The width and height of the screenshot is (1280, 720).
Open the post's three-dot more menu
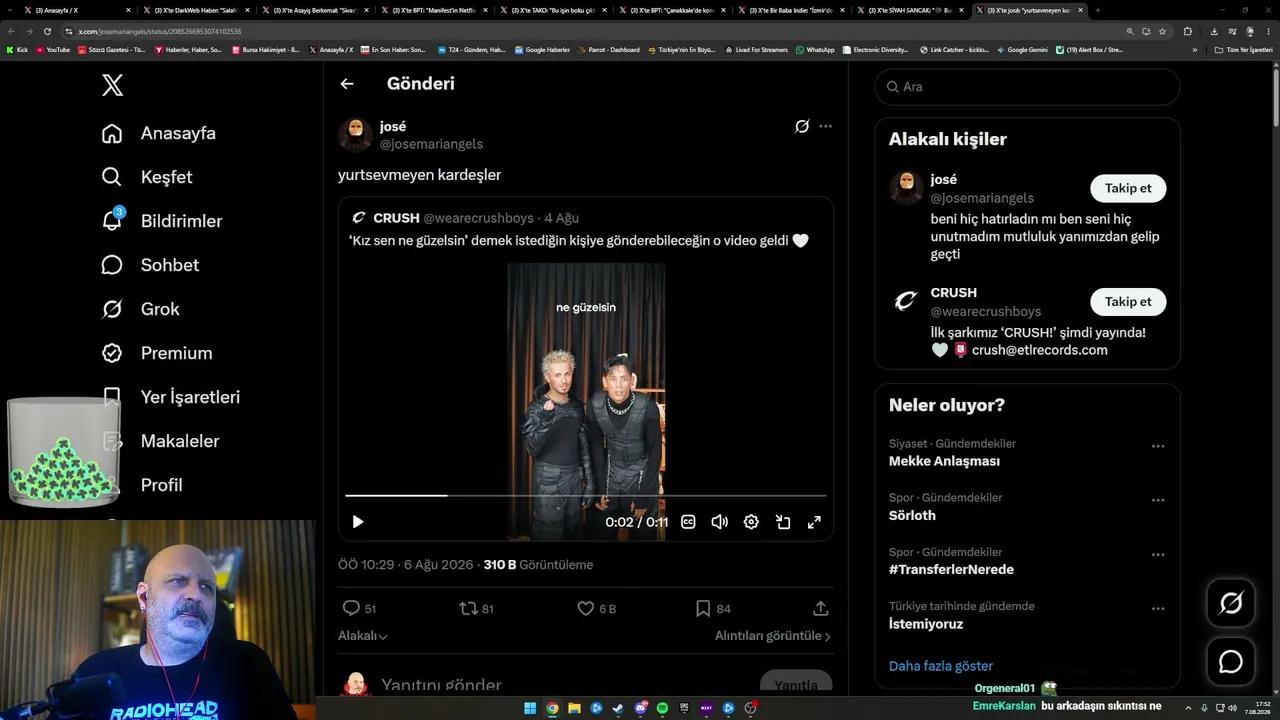pyautogui.click(x=825, y=126)
